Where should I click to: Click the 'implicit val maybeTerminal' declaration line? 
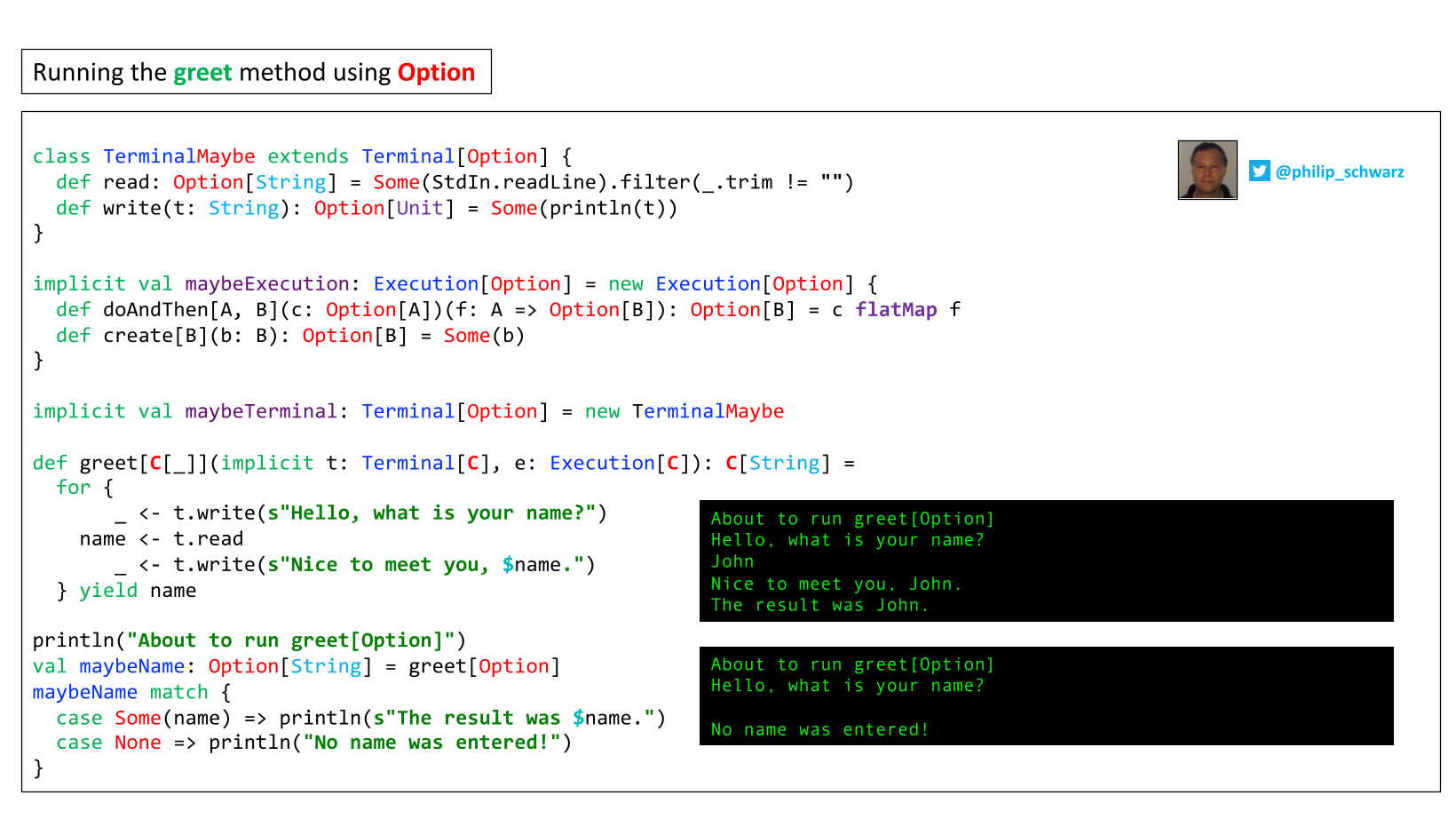[x=408, y=411]
